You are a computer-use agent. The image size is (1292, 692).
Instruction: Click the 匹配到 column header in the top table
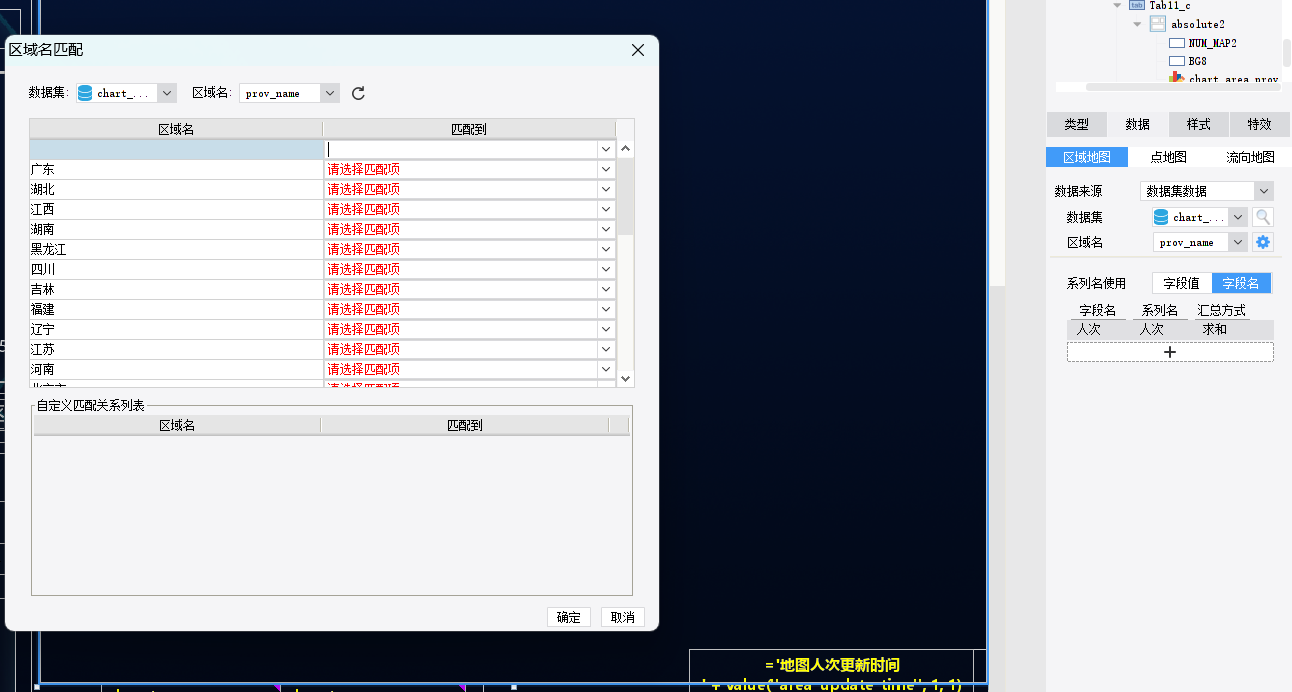click(x=469, y=129)
